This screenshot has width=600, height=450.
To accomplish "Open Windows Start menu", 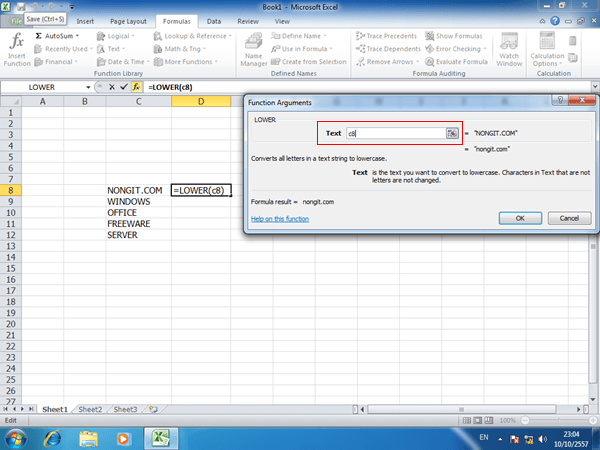I will [x=15, y=439].
